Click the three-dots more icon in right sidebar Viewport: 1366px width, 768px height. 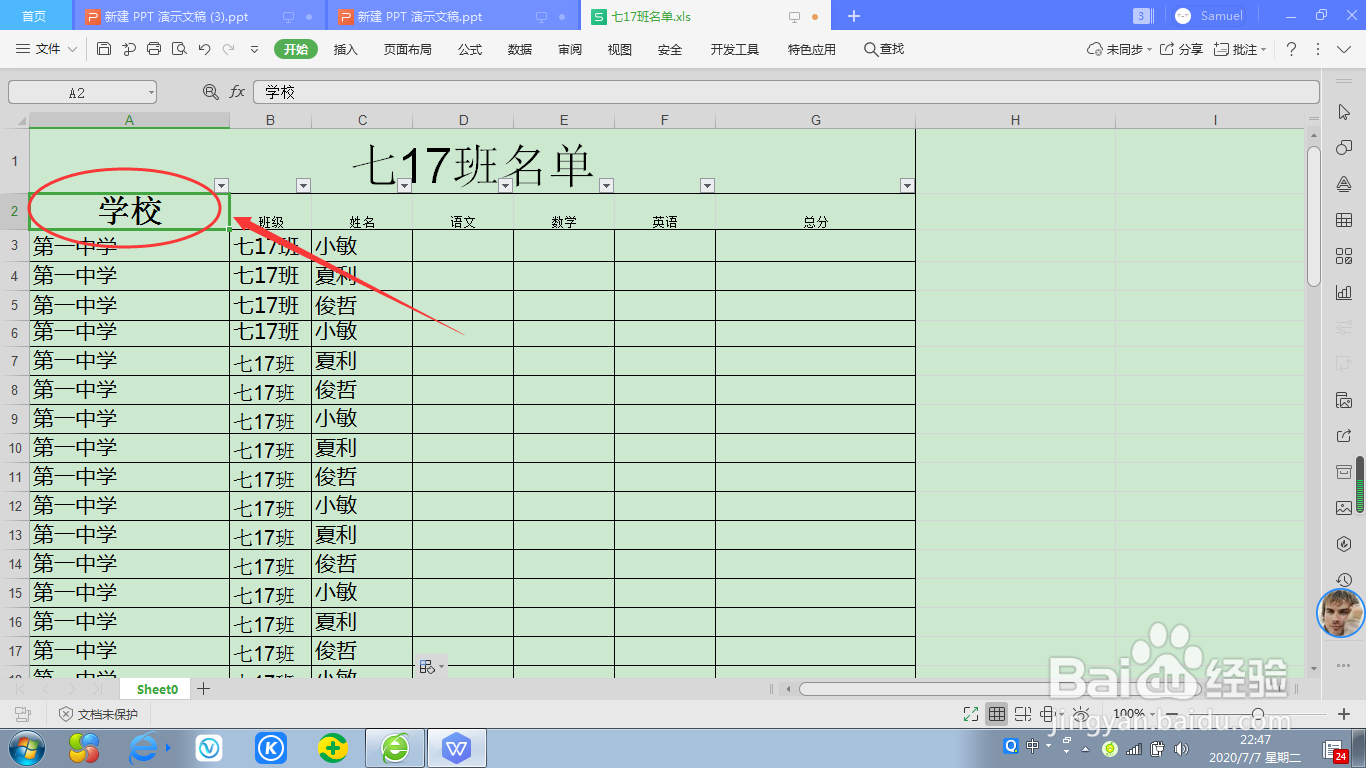pos(1344,665)
